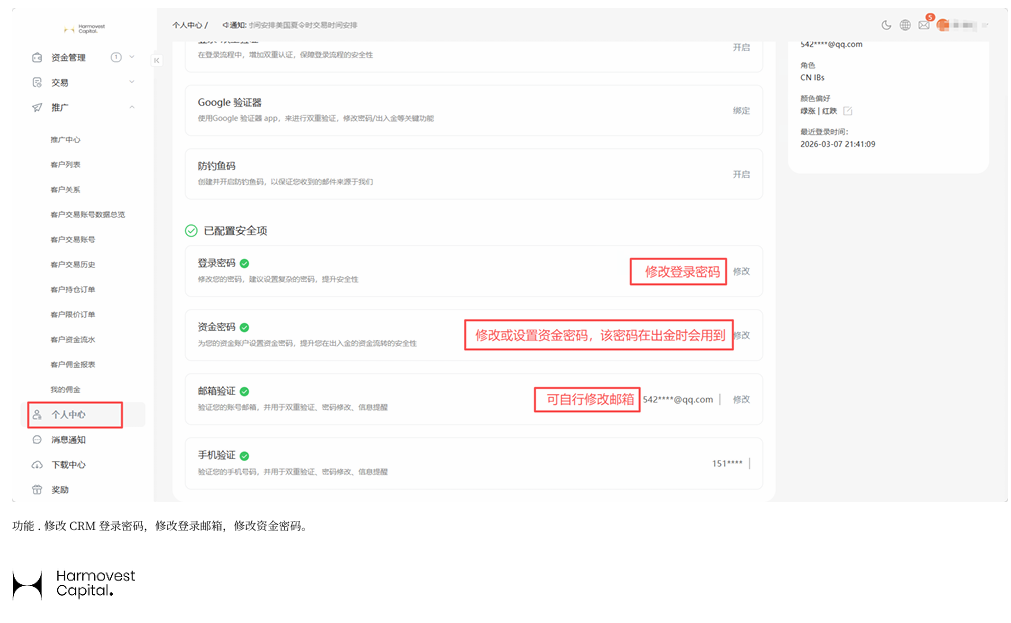The width and height of the screenshot is (1011, 623).
Task: Open the 客户列表 page
Action: point(65,164)
